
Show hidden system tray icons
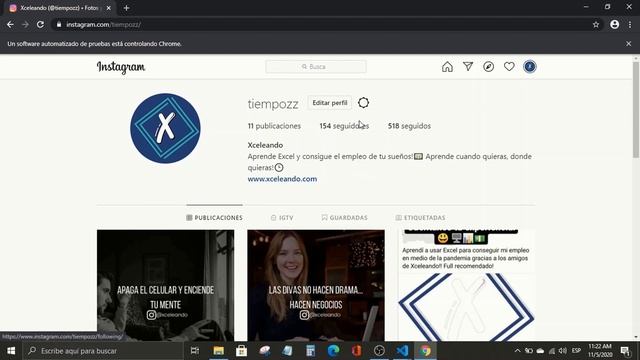[x=517, y=351]
